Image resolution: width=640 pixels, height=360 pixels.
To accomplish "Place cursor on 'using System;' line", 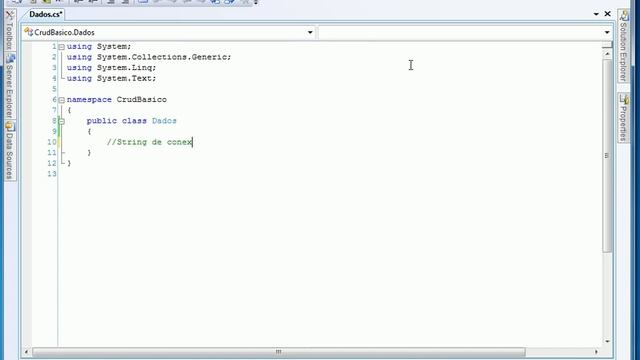I will click(99, 47).
